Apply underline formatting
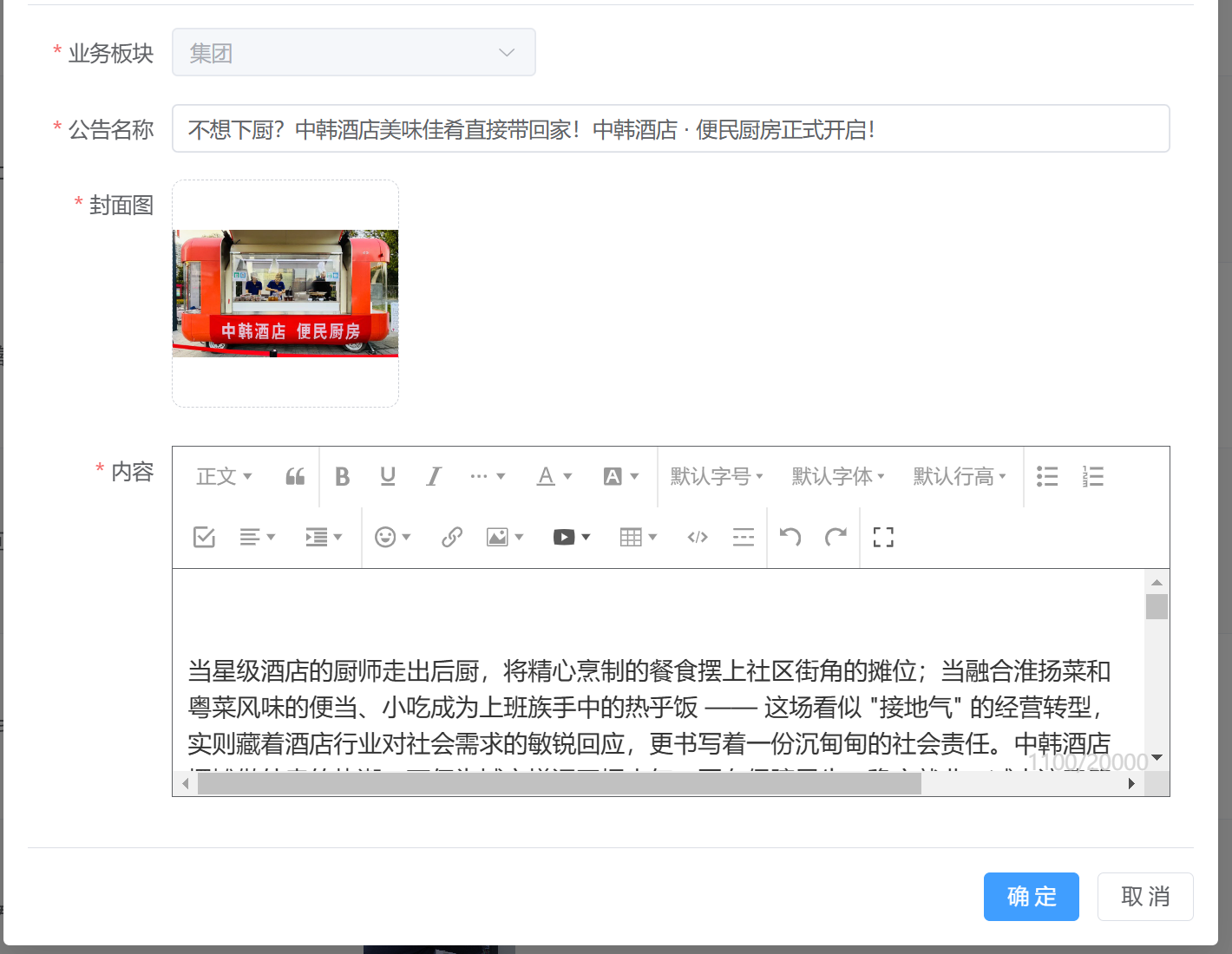The height and width of the screenshot is (954, 1232). 388,476
